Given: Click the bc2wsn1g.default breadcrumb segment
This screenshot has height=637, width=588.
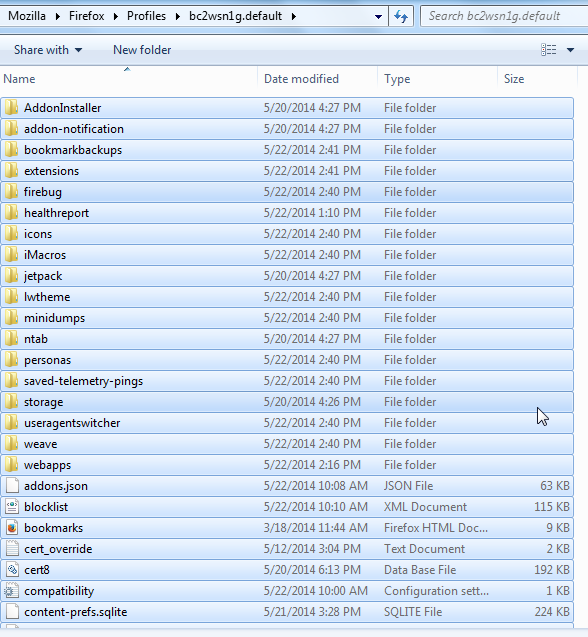Looking at the screenshot, I should [x=235, y=16].
